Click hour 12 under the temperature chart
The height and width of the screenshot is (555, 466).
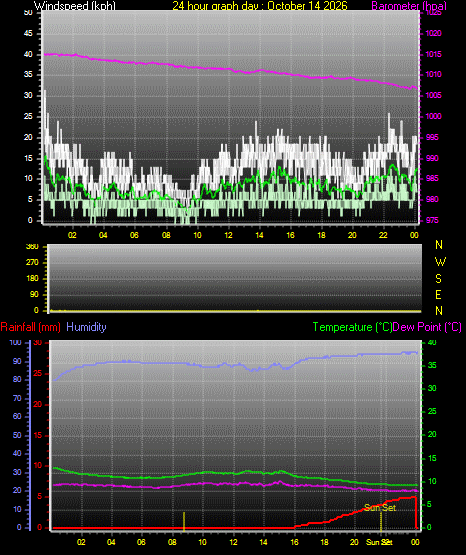pyautogui.click(x=233, y=542)
